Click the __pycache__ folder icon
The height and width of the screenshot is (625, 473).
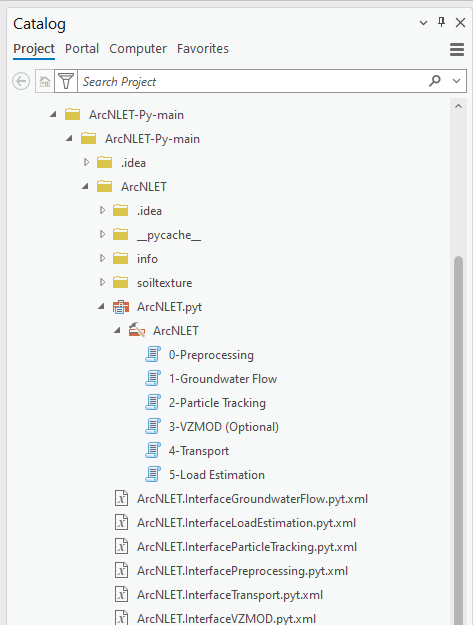[x=120, y=234]
